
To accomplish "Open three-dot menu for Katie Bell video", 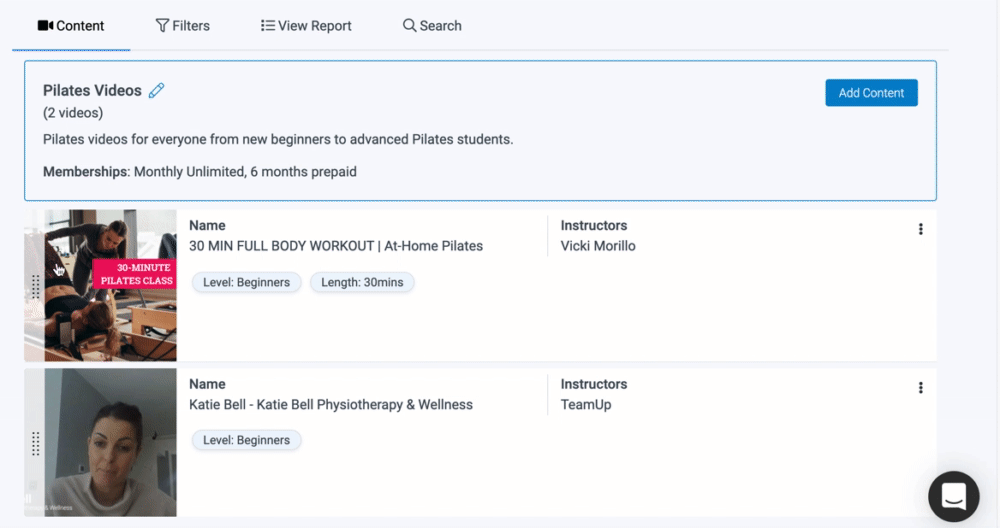I will (x=920, y=388).
